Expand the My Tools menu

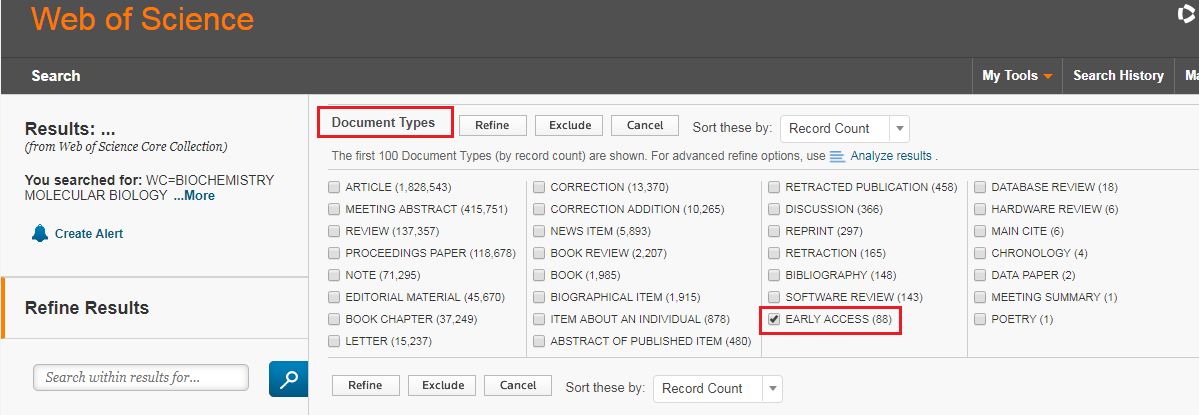(1017, 76)
